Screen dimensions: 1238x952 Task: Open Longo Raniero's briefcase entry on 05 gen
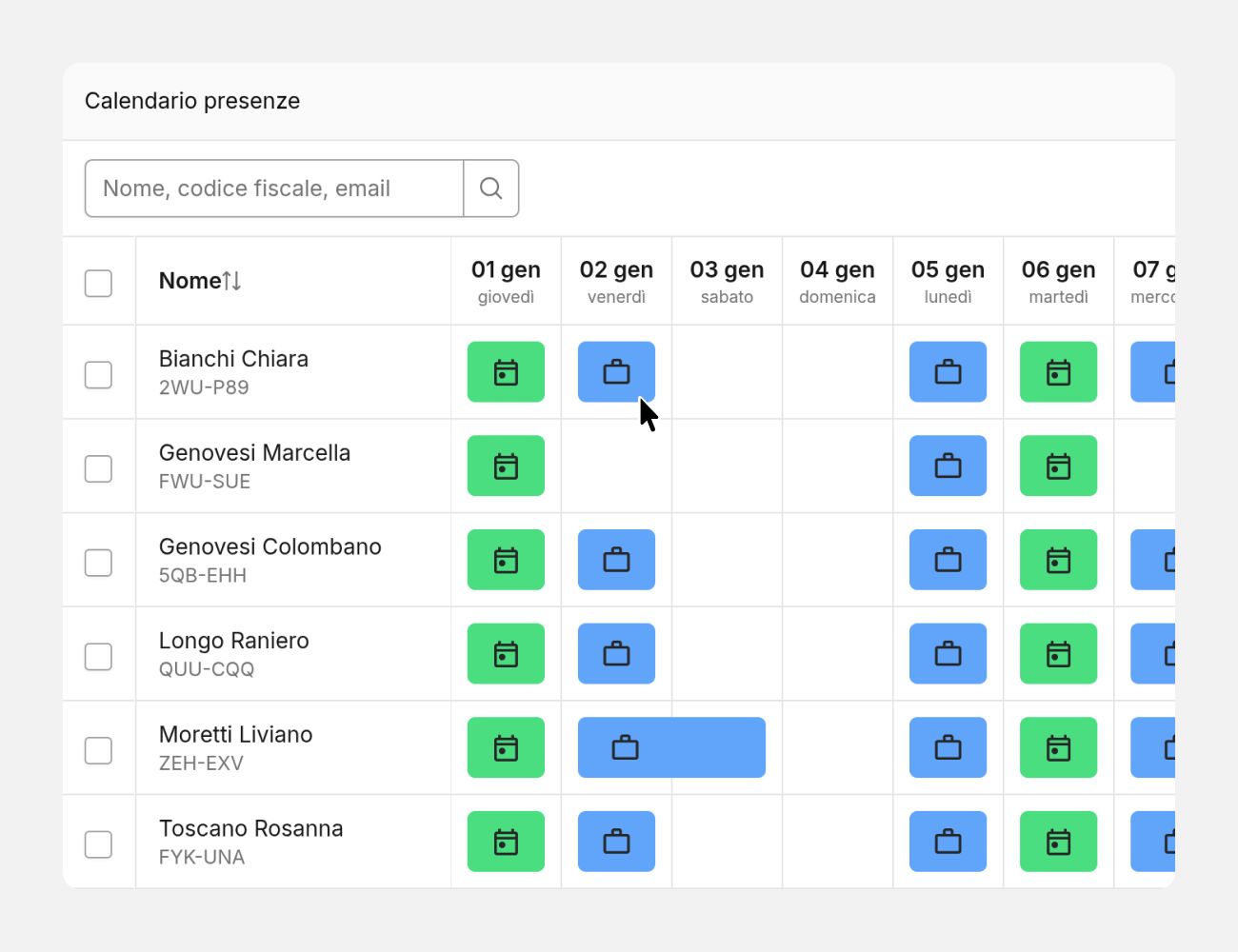pos(948,654)
